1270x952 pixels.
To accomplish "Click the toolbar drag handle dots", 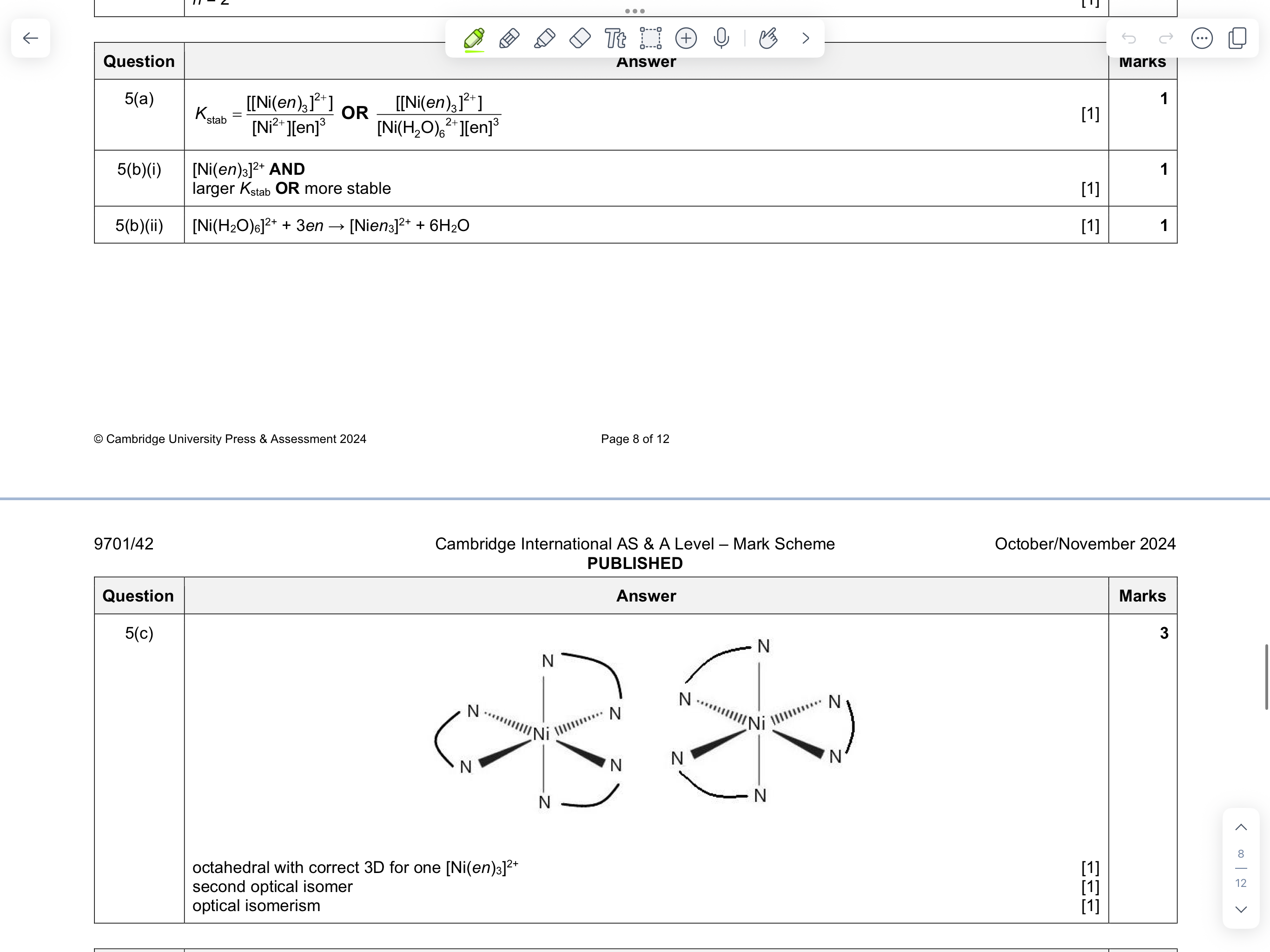I will [x=635, y=11].
